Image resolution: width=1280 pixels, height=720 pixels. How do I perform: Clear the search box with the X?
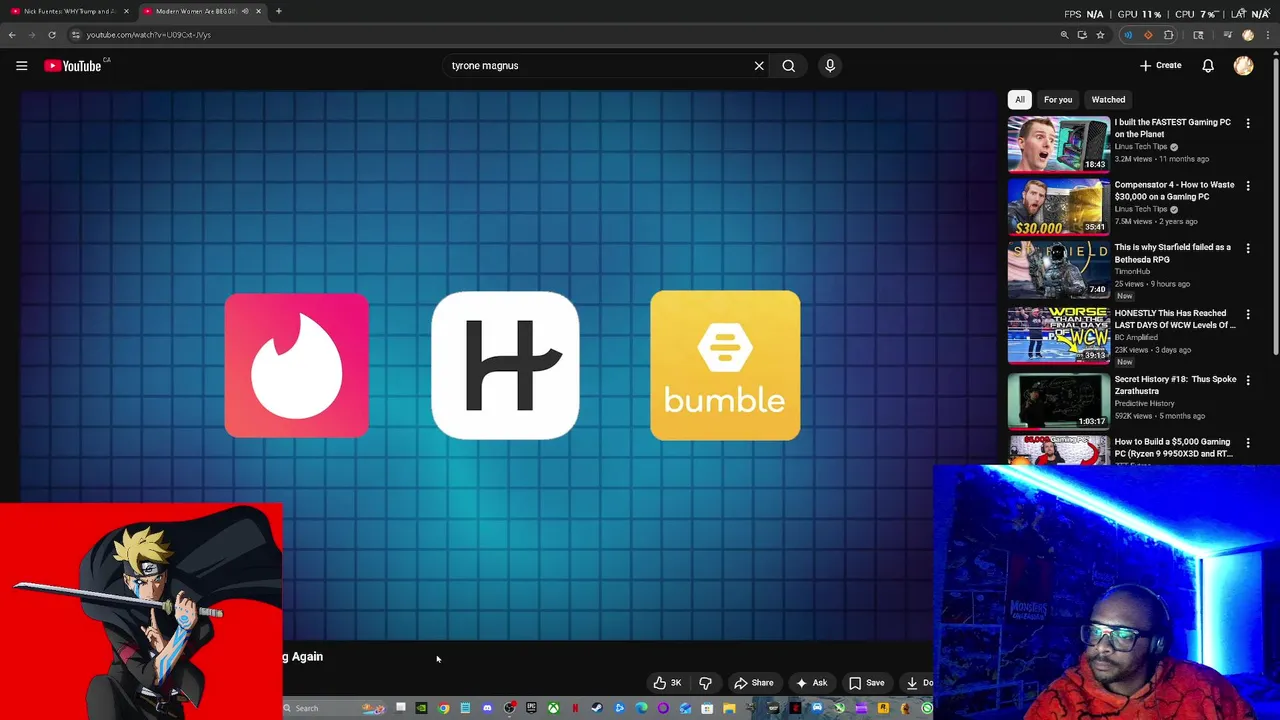[x=759, y=65]
